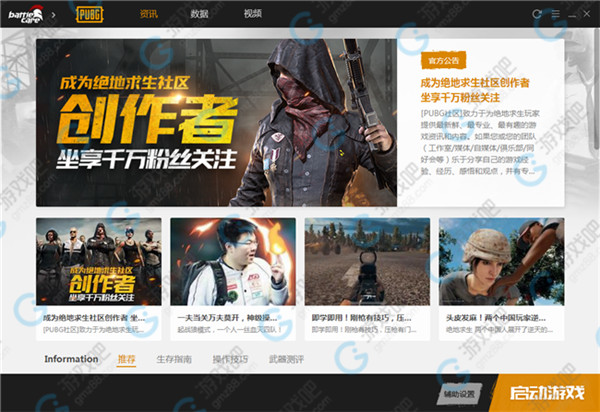Click the Information section label

[x=71, y=359]
